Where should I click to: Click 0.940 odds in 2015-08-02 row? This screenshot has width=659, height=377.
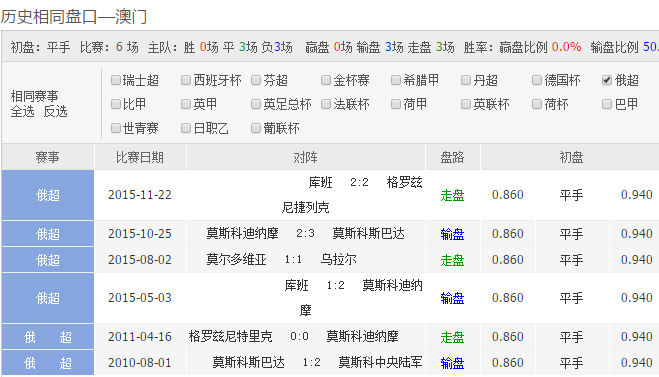pos(637,260)
